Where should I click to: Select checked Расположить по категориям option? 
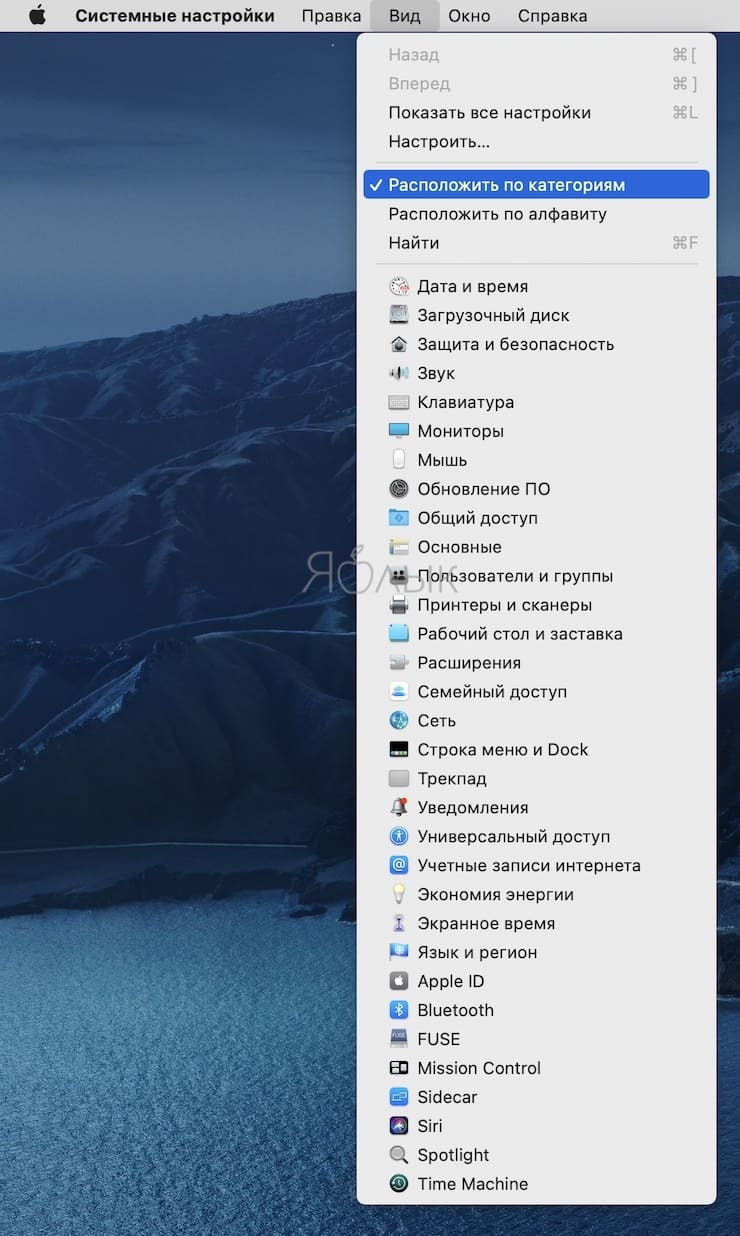click(x=537, y=185)
